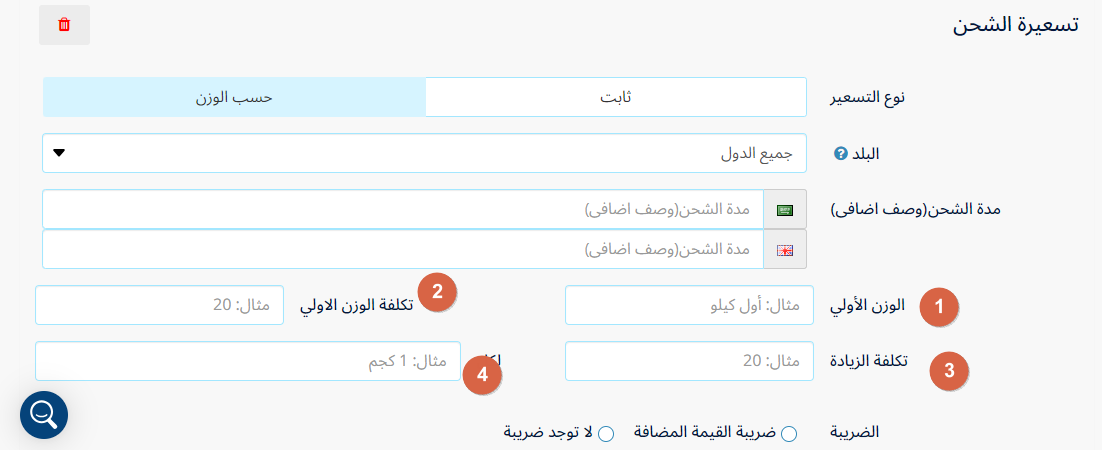
Task: Click the الوزن الأولي input field
Action: pyautogui.click(x=689, y=305)
